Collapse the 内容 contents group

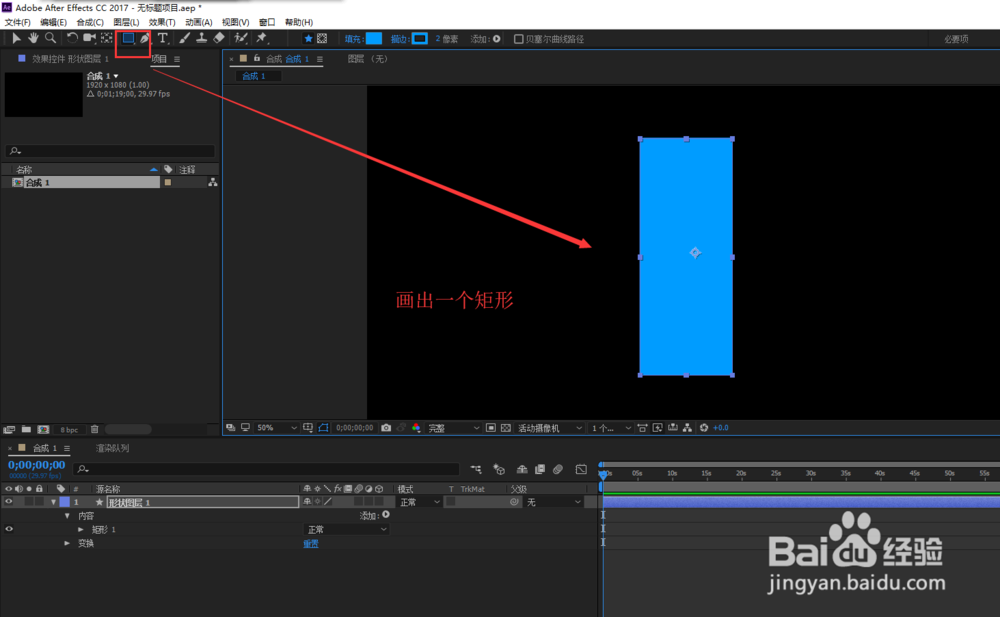click(68, 516)
